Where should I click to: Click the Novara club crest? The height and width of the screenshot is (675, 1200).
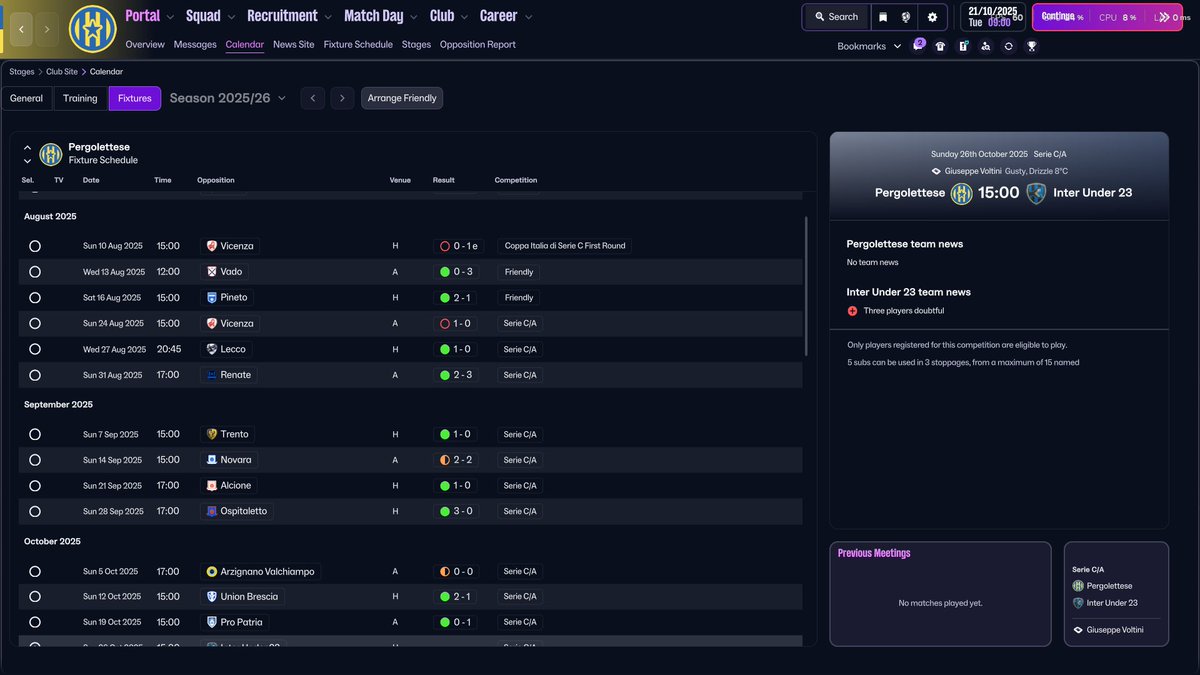pos(212,460)
